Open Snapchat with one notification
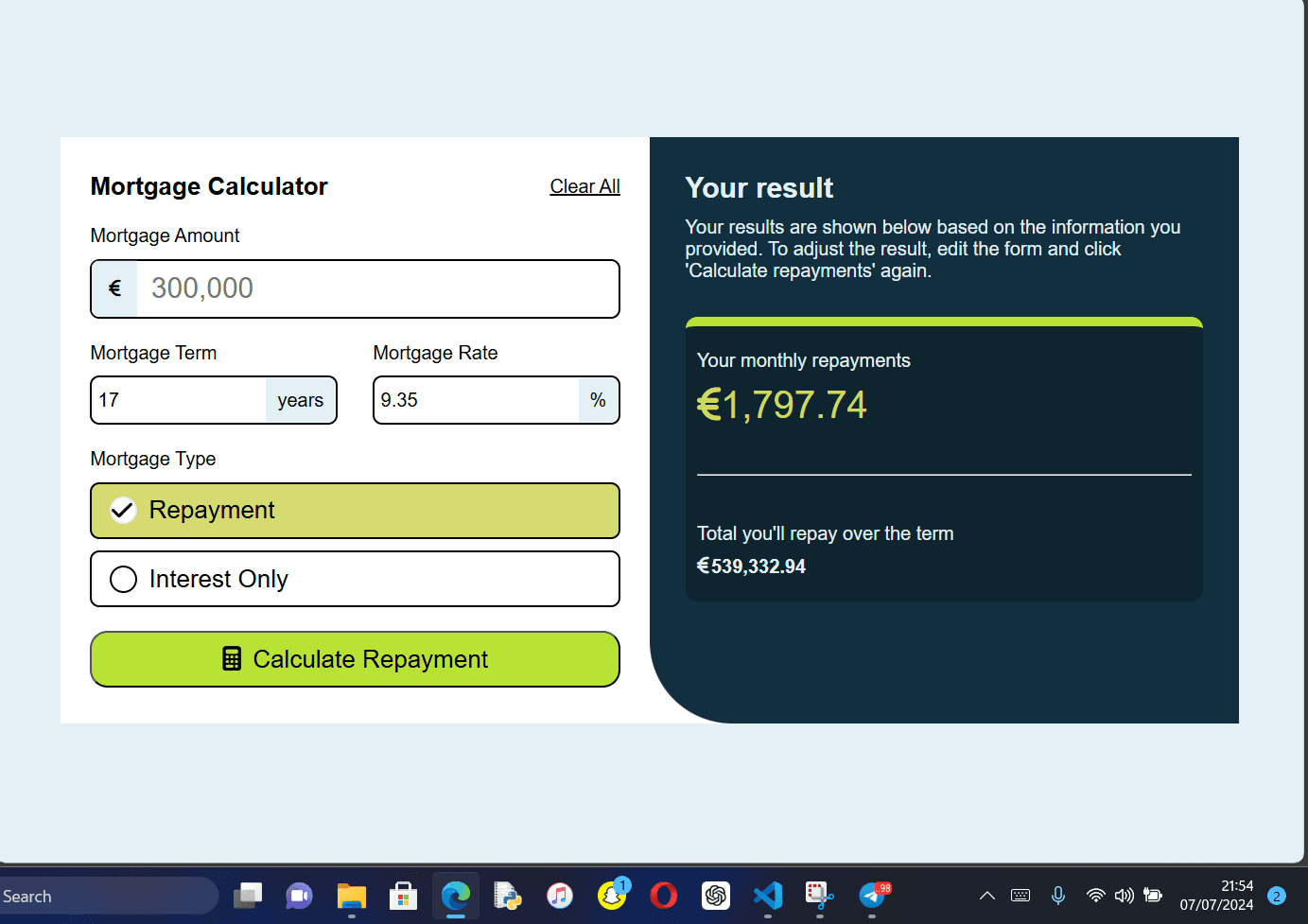The height and width of the screenshot is (924, 1308). click(612, 896)
